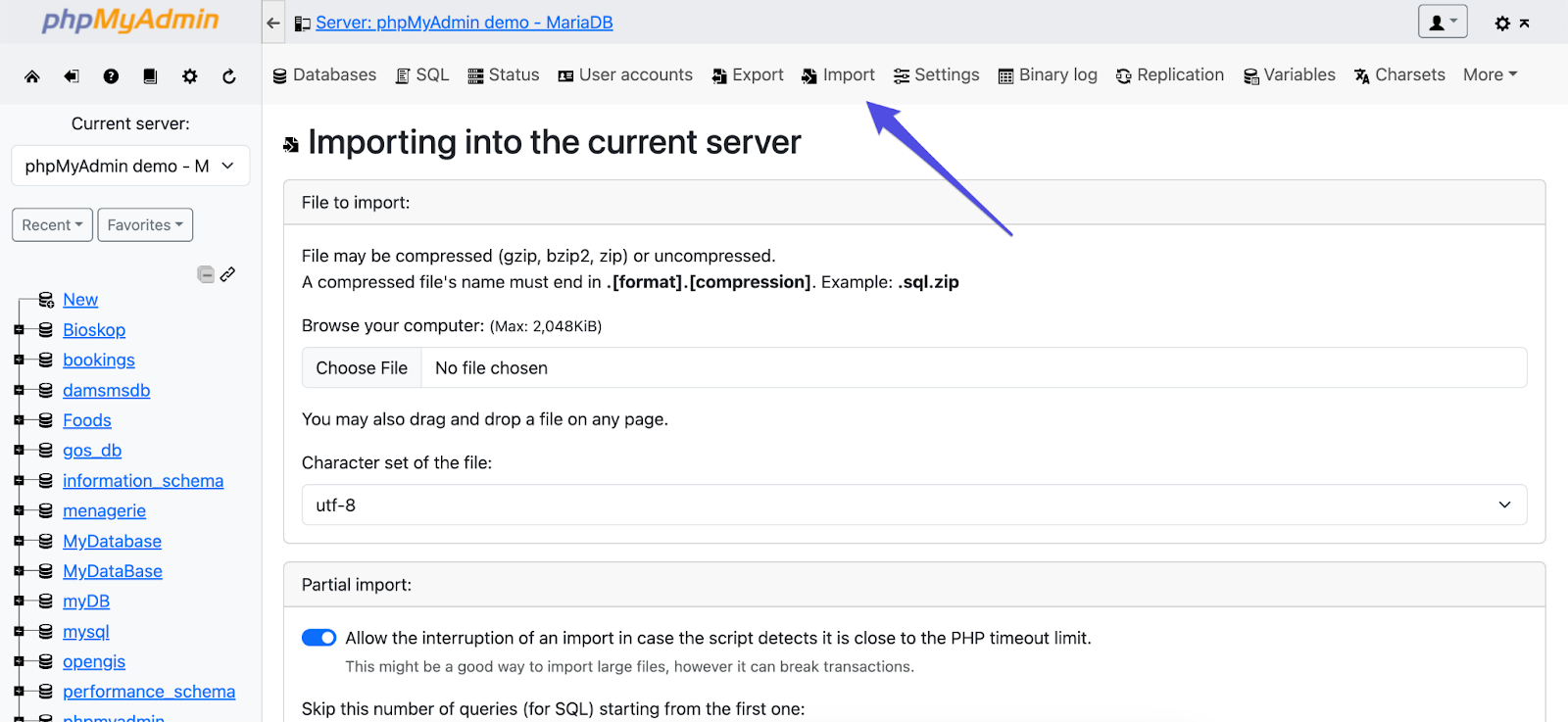The width and height of the screenshot is (1568, 722).
Task: Go to the Home icon in sidebar
Action: tap(32, 76)
